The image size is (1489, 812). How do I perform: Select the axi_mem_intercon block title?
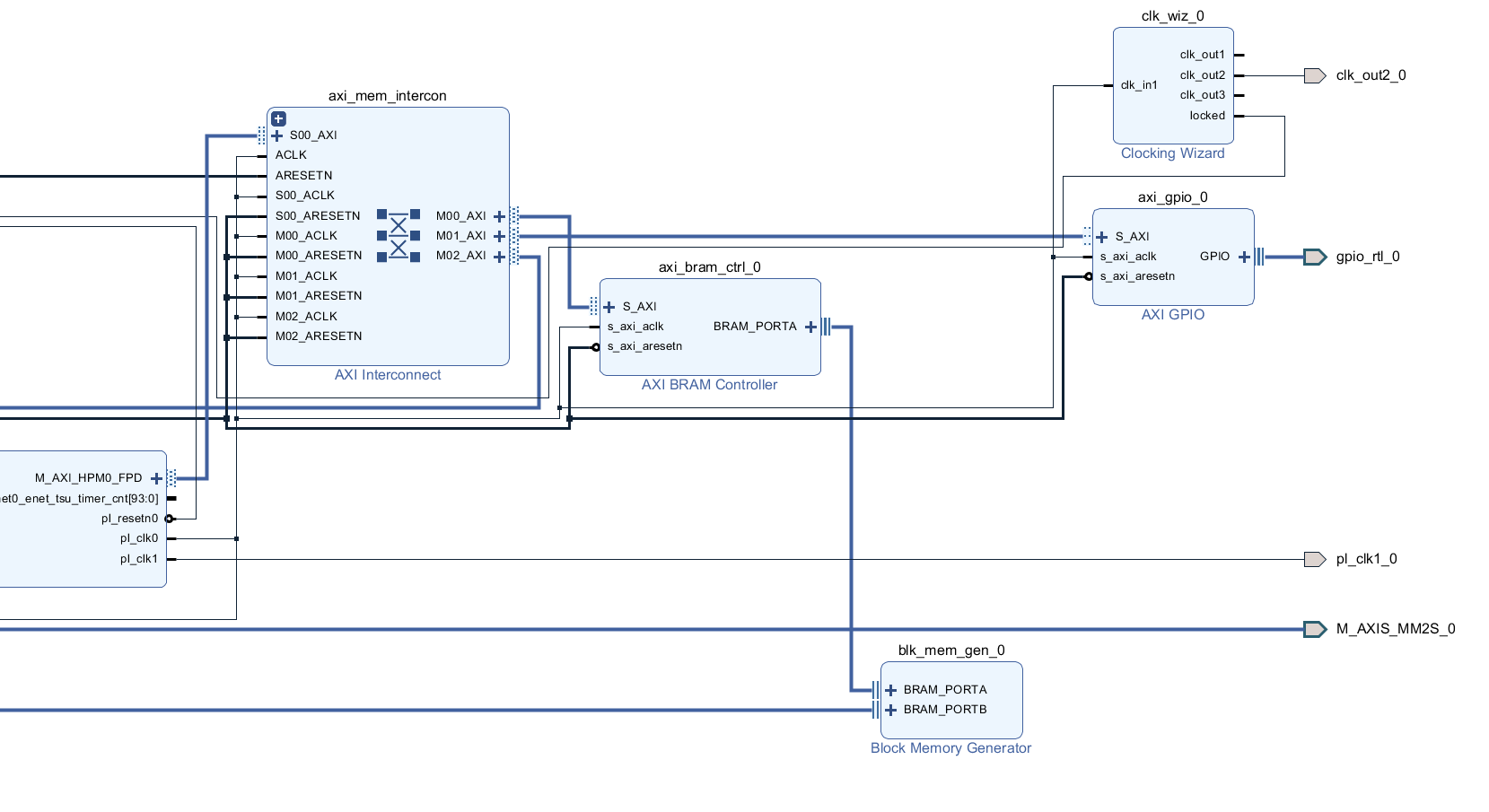point(388,96)
